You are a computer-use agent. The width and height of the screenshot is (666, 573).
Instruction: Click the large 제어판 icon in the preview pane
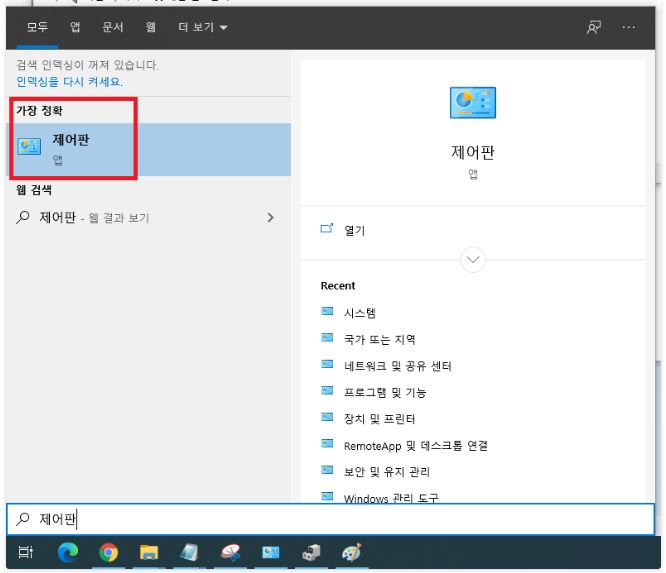pyautogui.click(x=473, y=103)
